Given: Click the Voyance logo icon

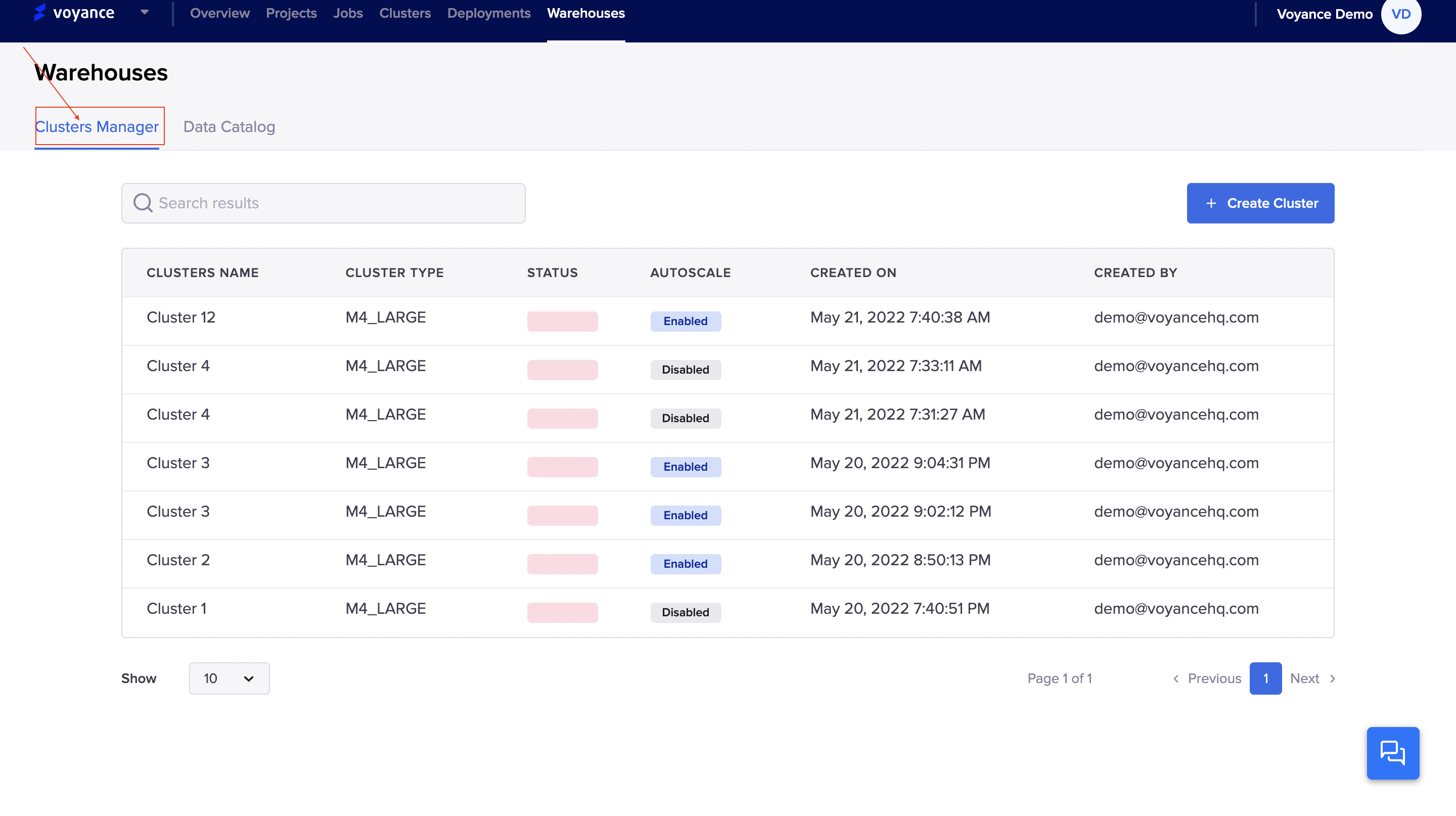Looking at the screenshot, I should tap(39, 13).
